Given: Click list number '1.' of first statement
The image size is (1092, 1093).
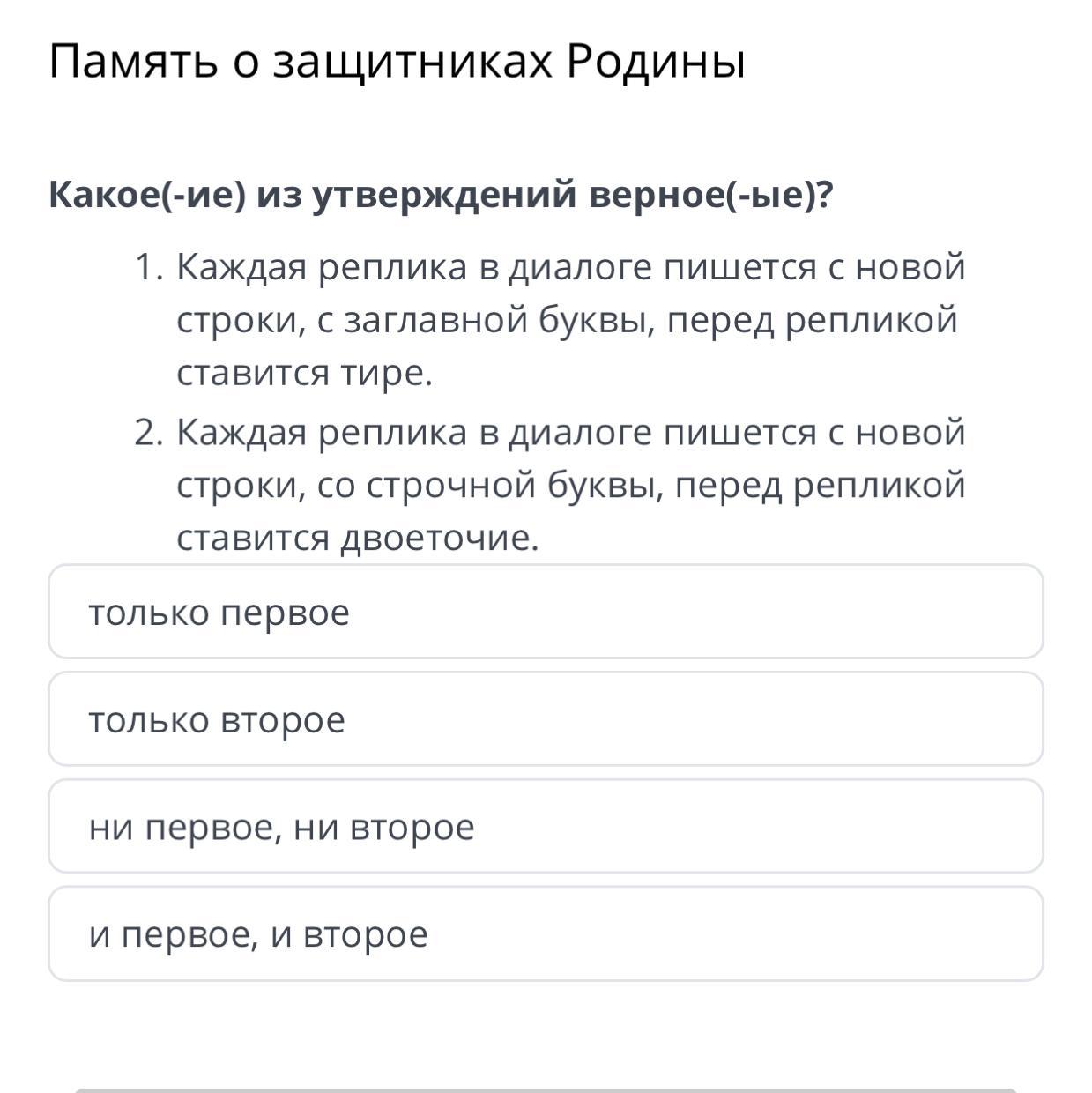Looking at the screenshot, I should [149, 267].
